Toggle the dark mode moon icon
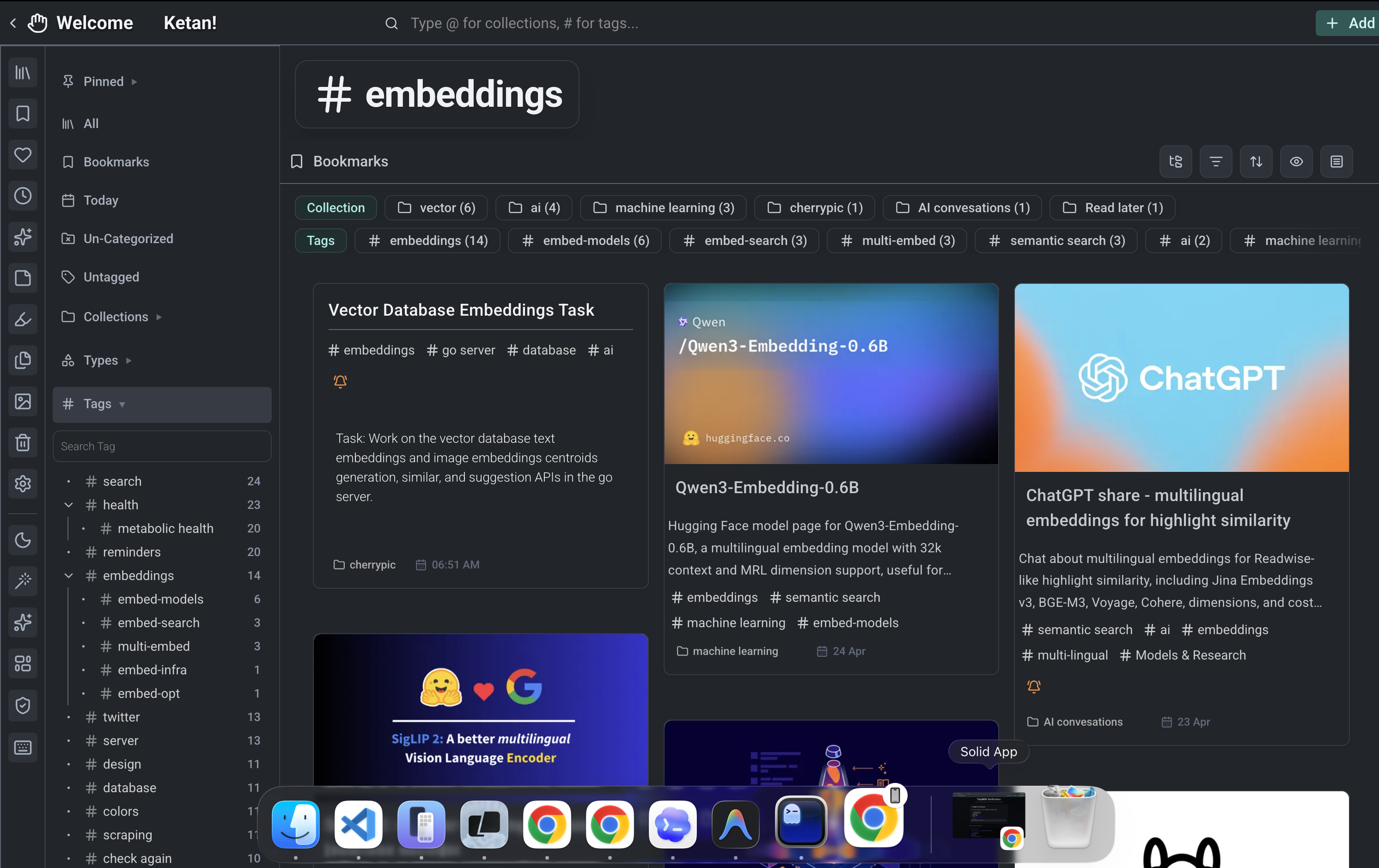 coord(23,540)
